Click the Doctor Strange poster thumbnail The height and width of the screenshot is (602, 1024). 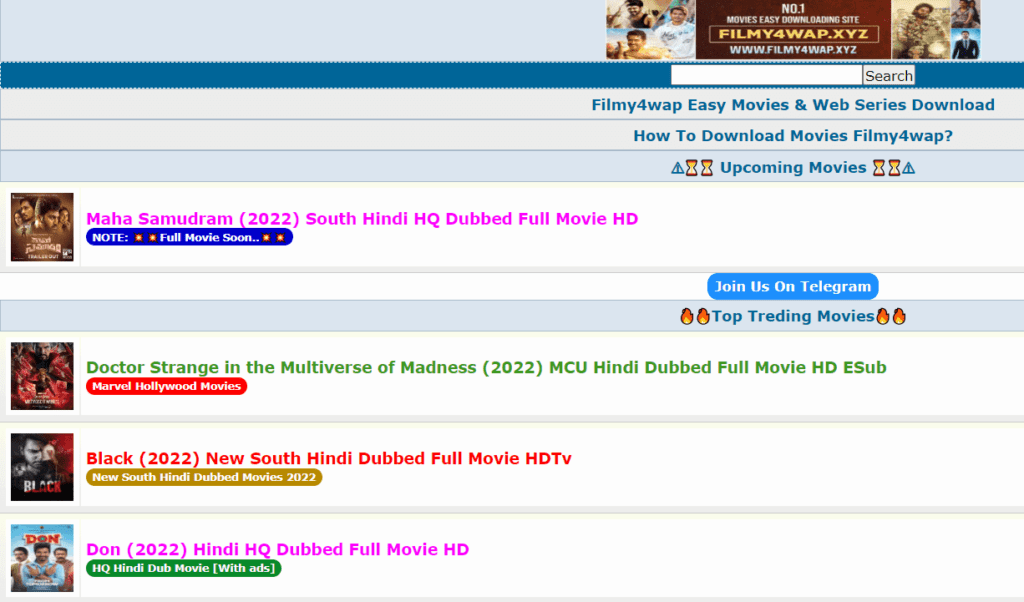(42, 376)
